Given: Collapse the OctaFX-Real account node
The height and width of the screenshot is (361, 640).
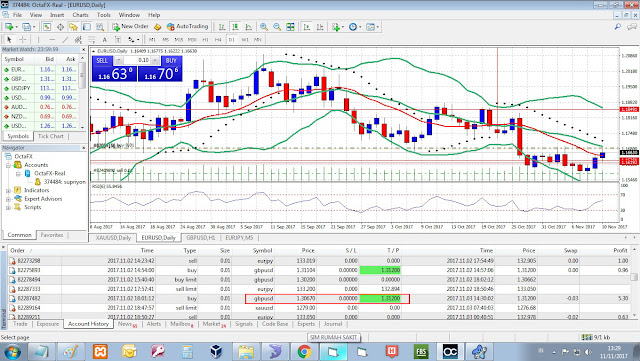Looking at the screenshot, I should 18,174.
